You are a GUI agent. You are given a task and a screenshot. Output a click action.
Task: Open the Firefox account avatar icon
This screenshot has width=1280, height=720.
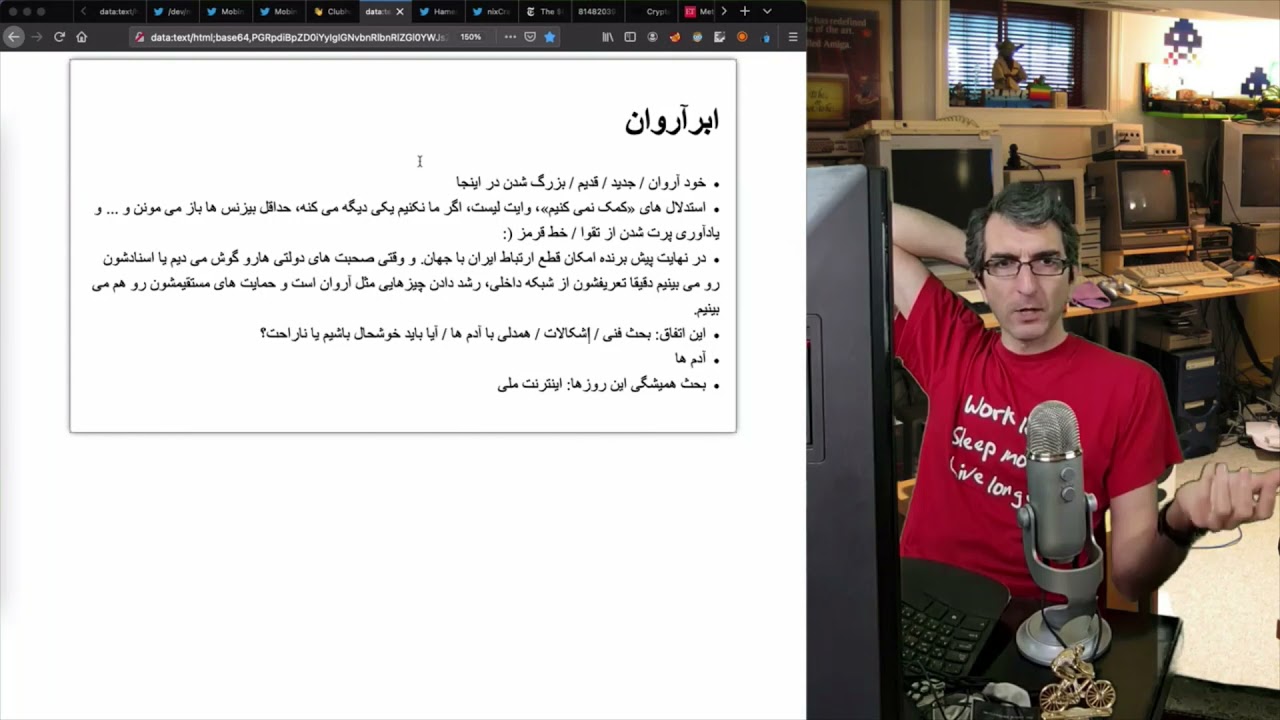(652, 37)
